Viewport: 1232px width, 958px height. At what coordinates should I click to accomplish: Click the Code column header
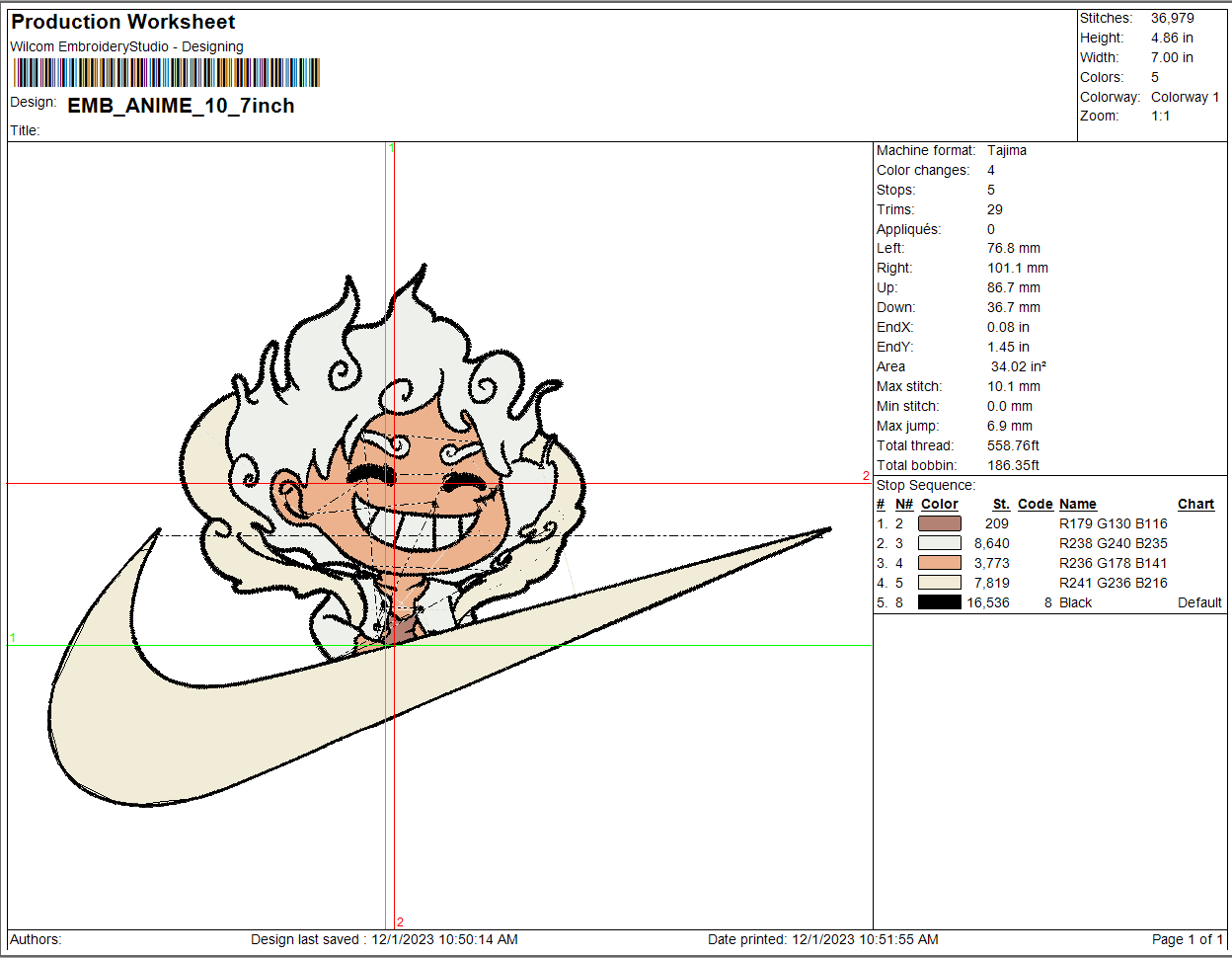(x=1035, y=504)
